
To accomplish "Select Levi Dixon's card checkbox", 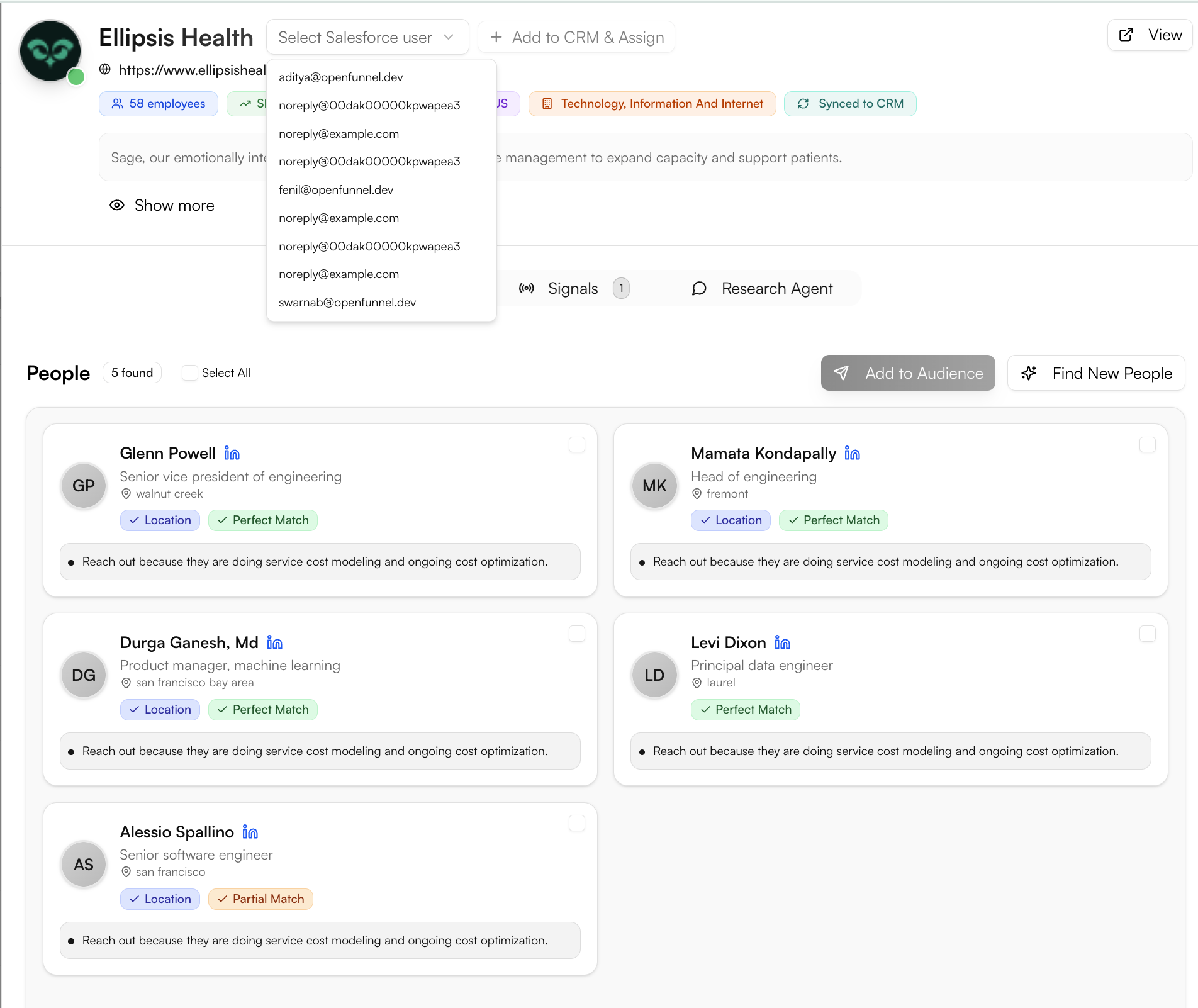I will point(1147,634).
